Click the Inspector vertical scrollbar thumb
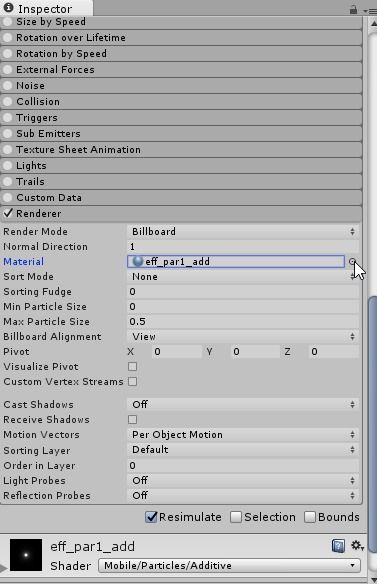Screen dimensions: 377x584 [372, 425]
